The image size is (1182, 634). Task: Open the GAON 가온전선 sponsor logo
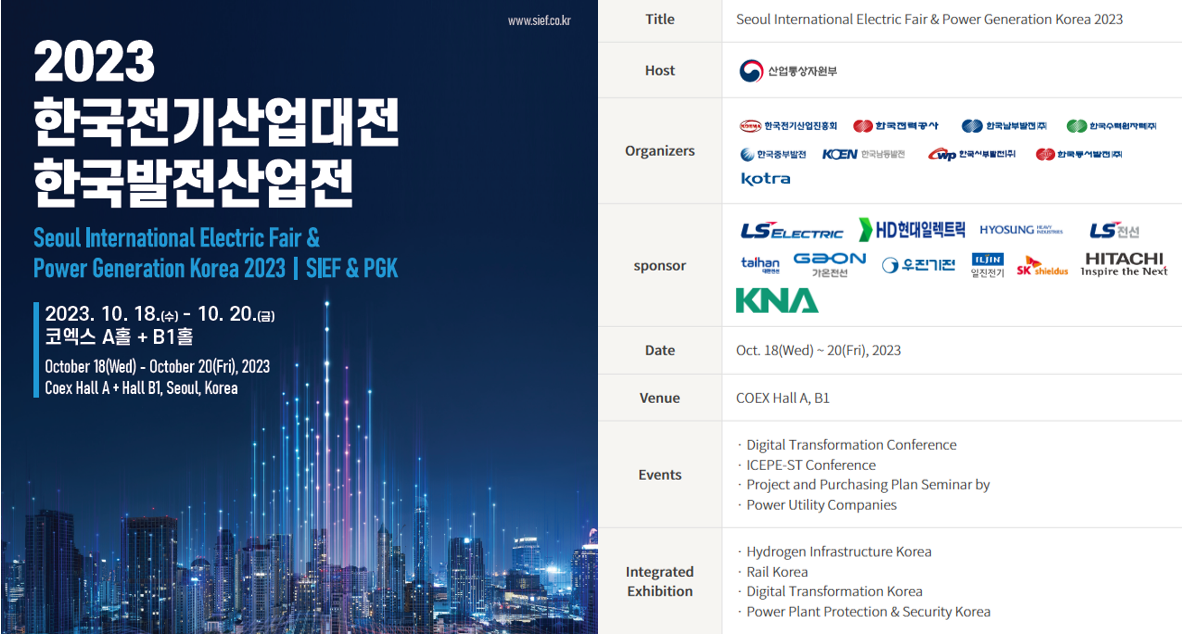tap(830, 265)
